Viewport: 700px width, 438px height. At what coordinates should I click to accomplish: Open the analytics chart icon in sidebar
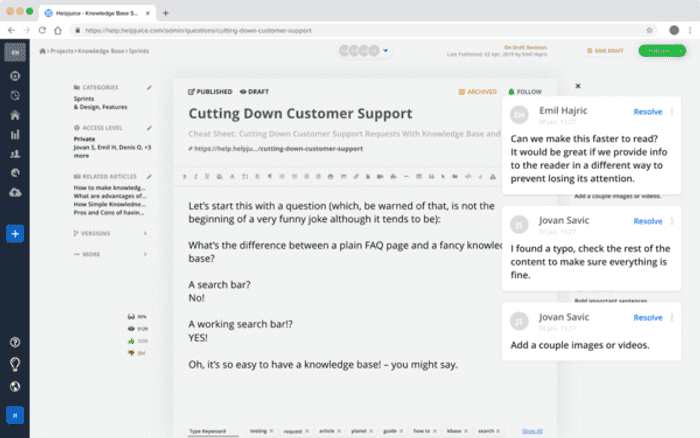point(15,135)
